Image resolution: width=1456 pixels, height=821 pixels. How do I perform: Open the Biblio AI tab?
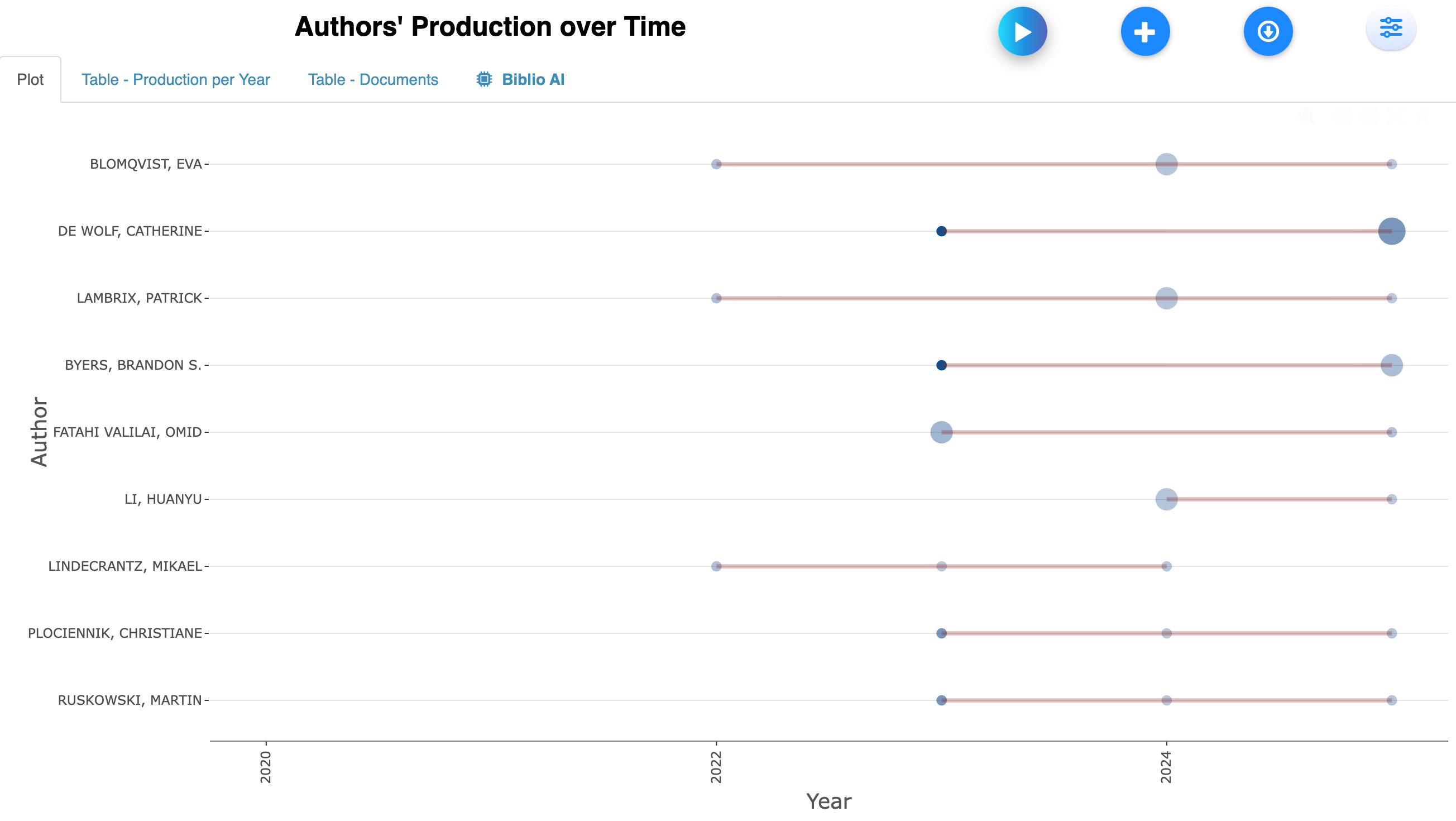point(533,80)
